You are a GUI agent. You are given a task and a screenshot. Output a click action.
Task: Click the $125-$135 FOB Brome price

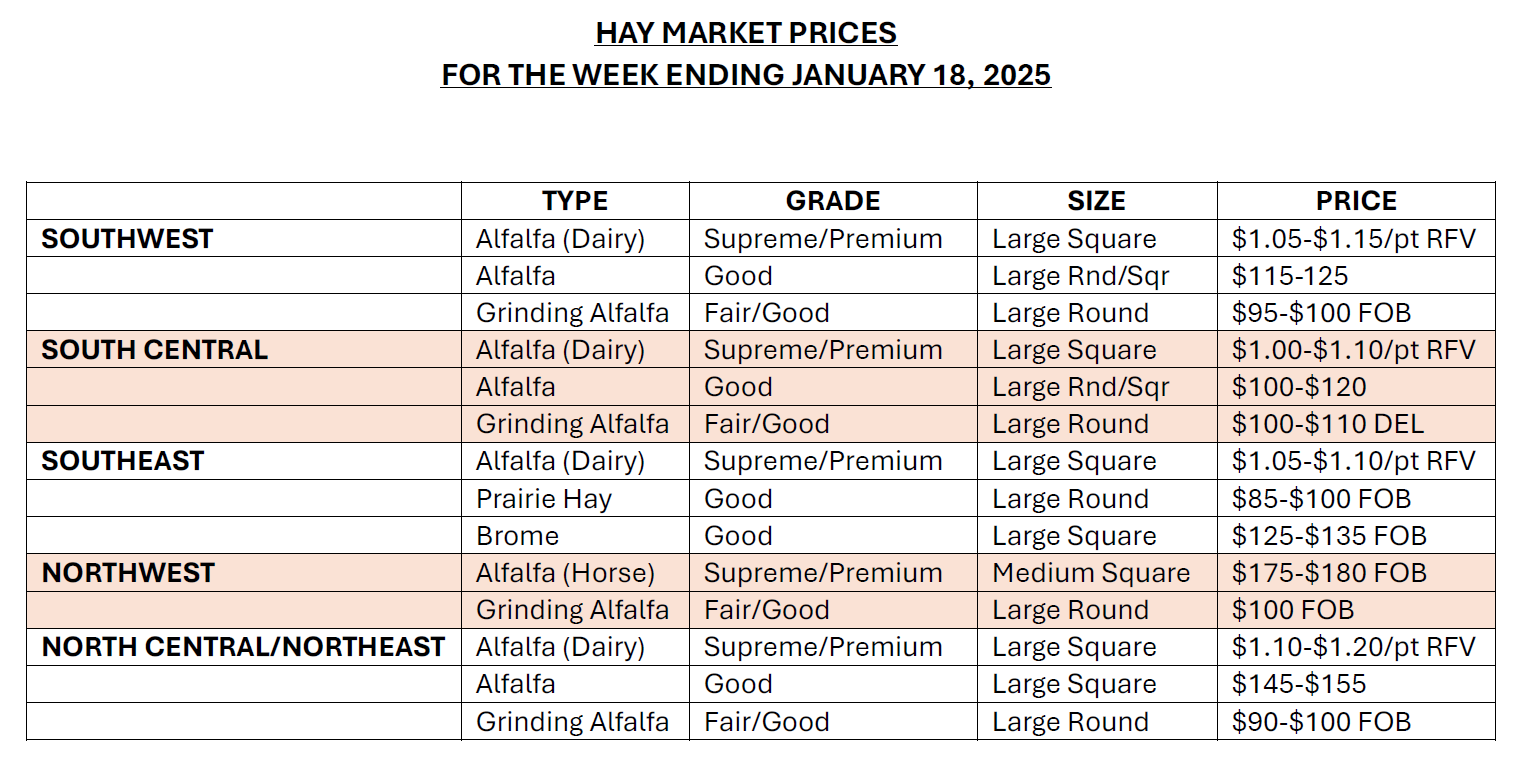click(1329, 536)
